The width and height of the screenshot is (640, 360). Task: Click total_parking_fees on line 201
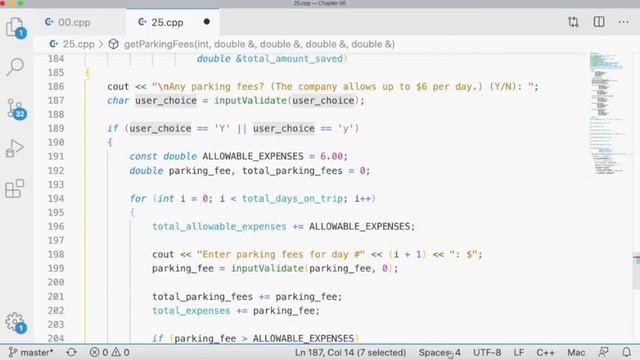click(x=202, y=296)
